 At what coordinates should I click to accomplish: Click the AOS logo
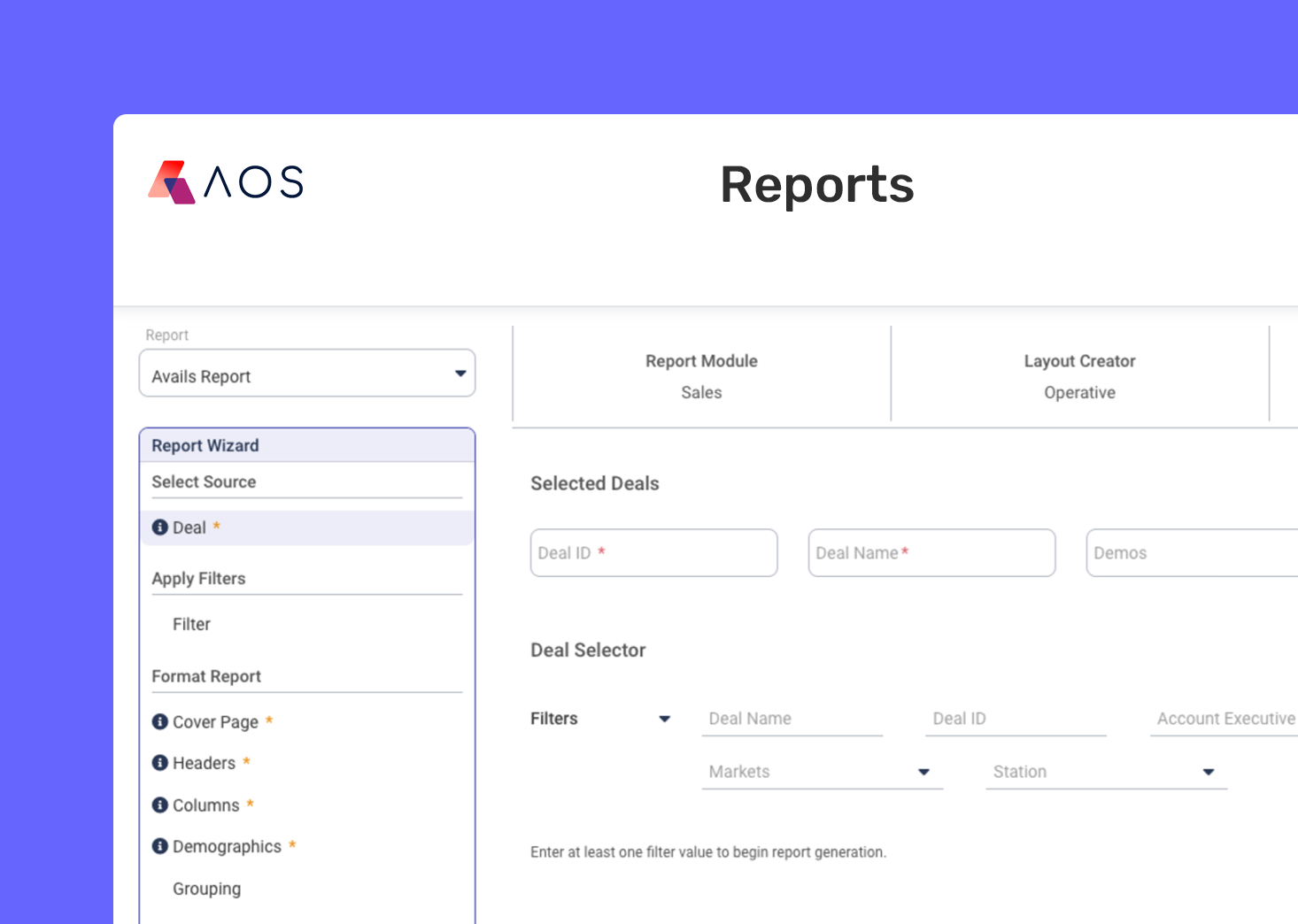pyautogui.click(x=224, y=182)
